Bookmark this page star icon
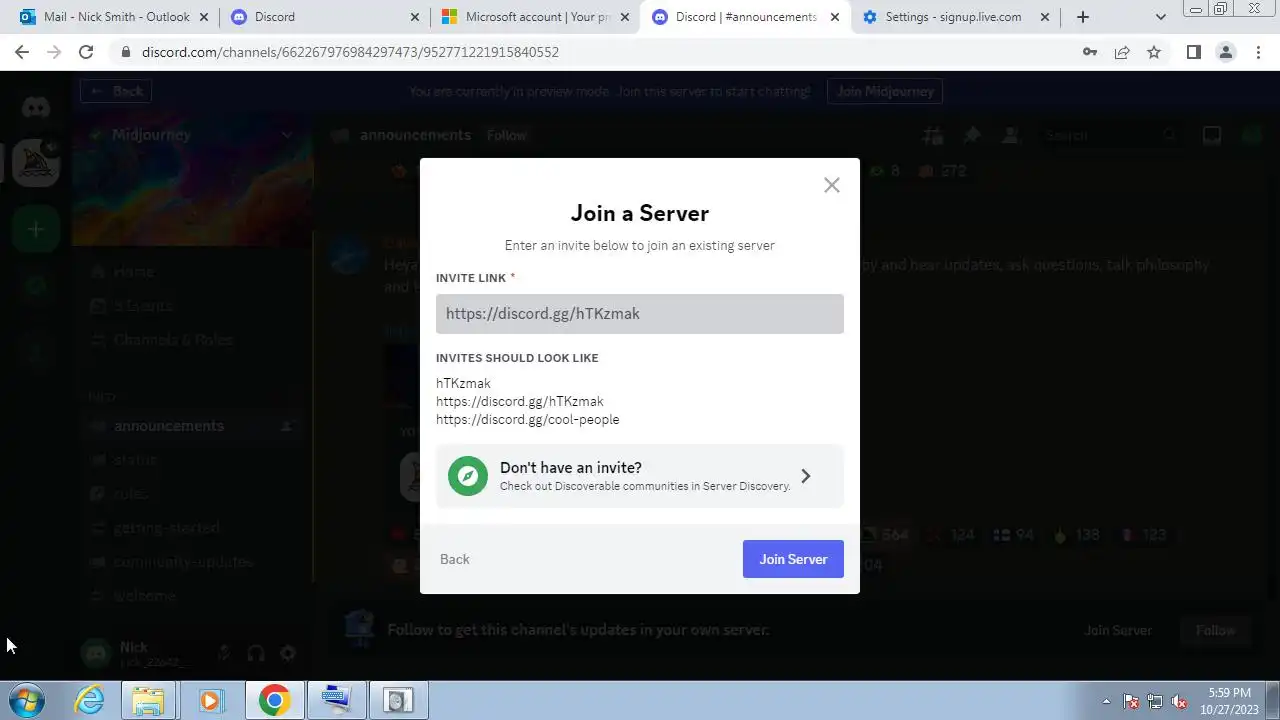Viewport: 1280px width, 720px height. click(1154, 52)
